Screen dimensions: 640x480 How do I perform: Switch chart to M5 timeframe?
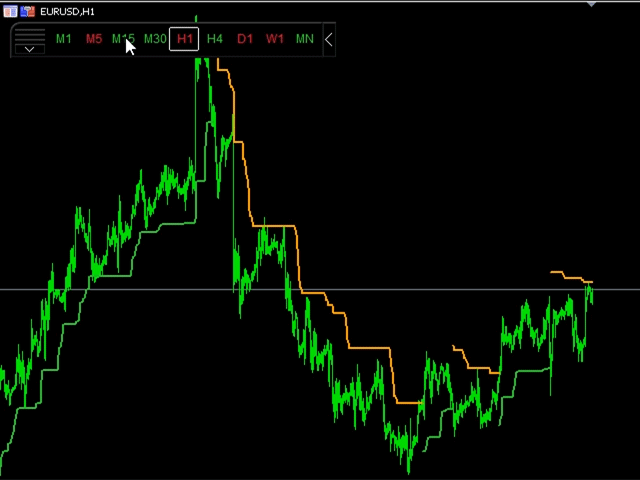click(x=94, y=39)
